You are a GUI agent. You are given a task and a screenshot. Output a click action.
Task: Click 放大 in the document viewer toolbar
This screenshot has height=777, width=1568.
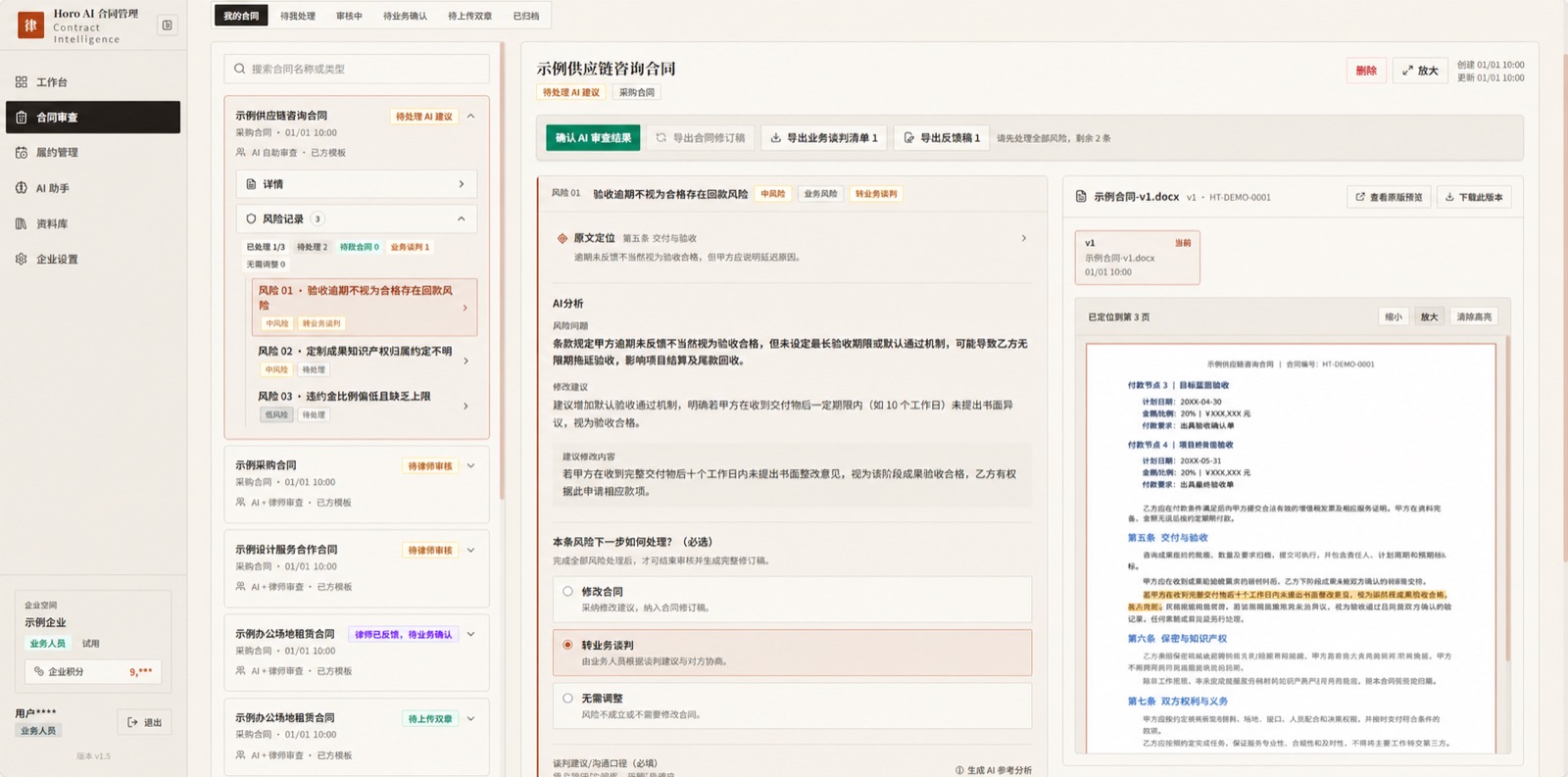pyautogui.click(x=1429, y=316)
